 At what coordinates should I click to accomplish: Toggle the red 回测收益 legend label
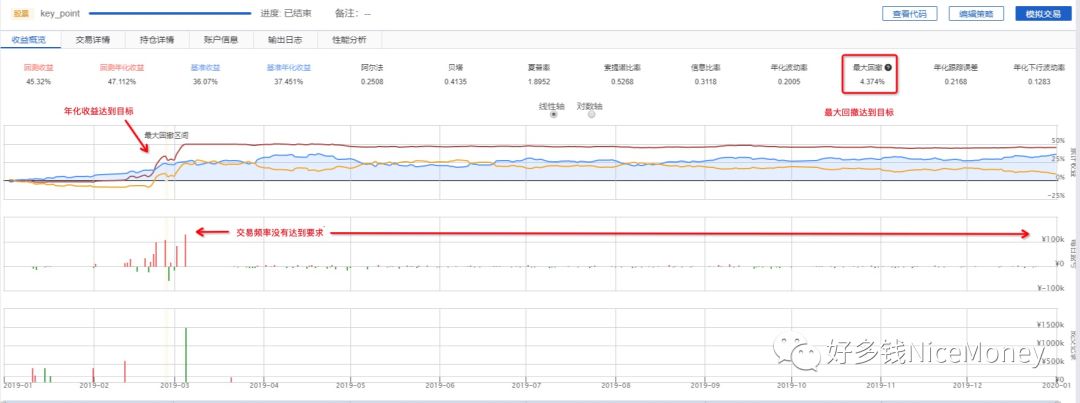coord(39,68)
